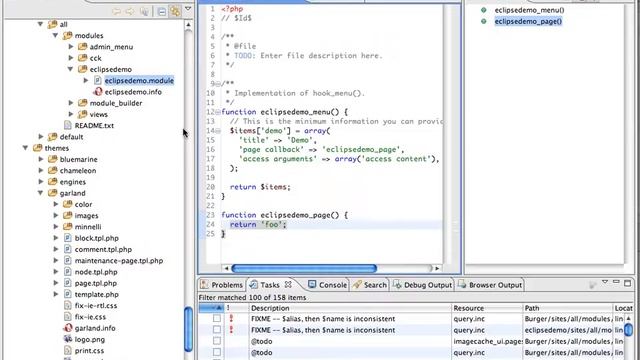This screenshot has width=640, height=360.
Task: Switch to the Debug Output tab
Action: tap(422, 284)
